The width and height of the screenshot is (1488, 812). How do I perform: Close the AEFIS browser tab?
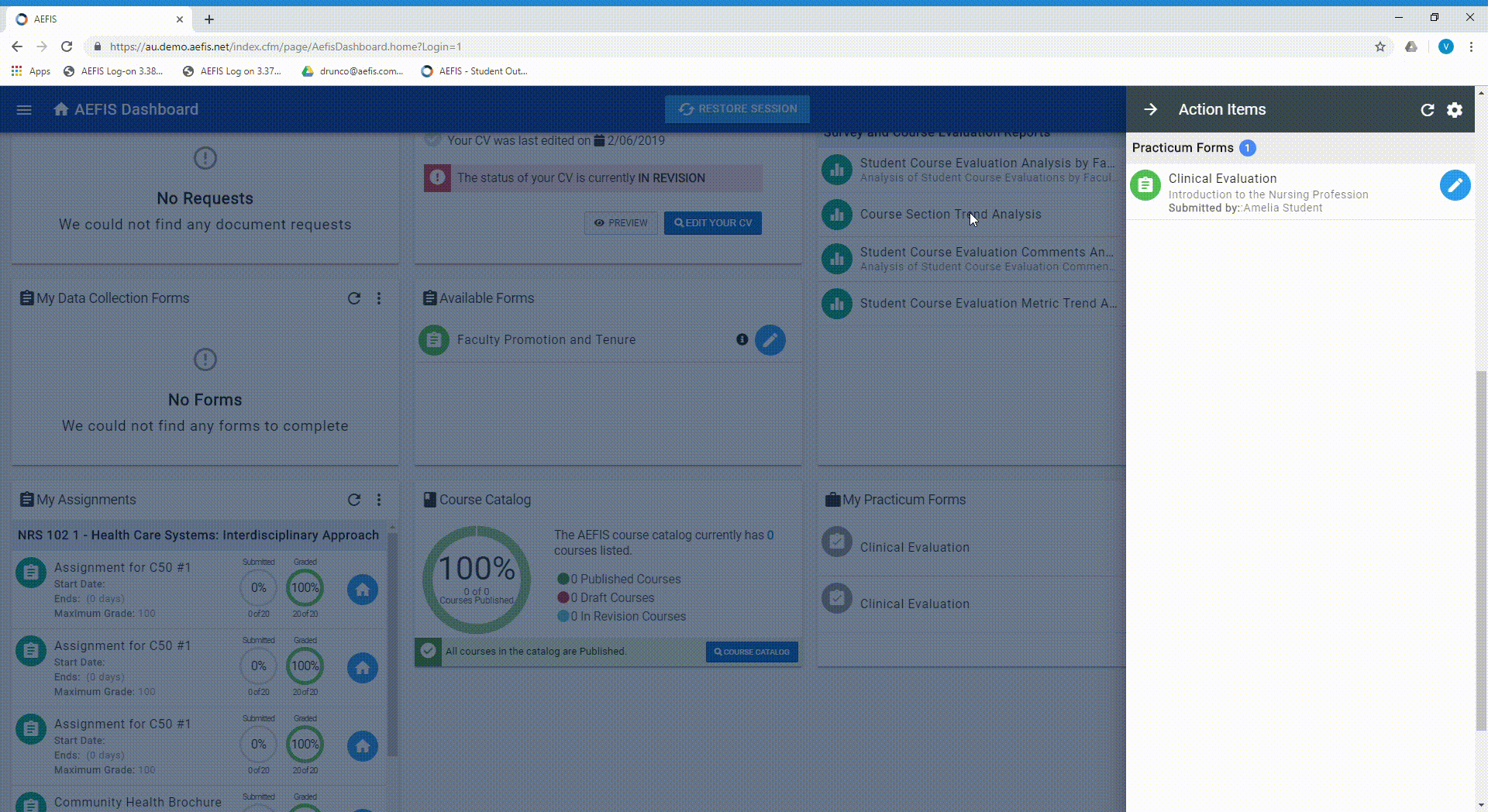pyautogui.click(x=180, y=19)
